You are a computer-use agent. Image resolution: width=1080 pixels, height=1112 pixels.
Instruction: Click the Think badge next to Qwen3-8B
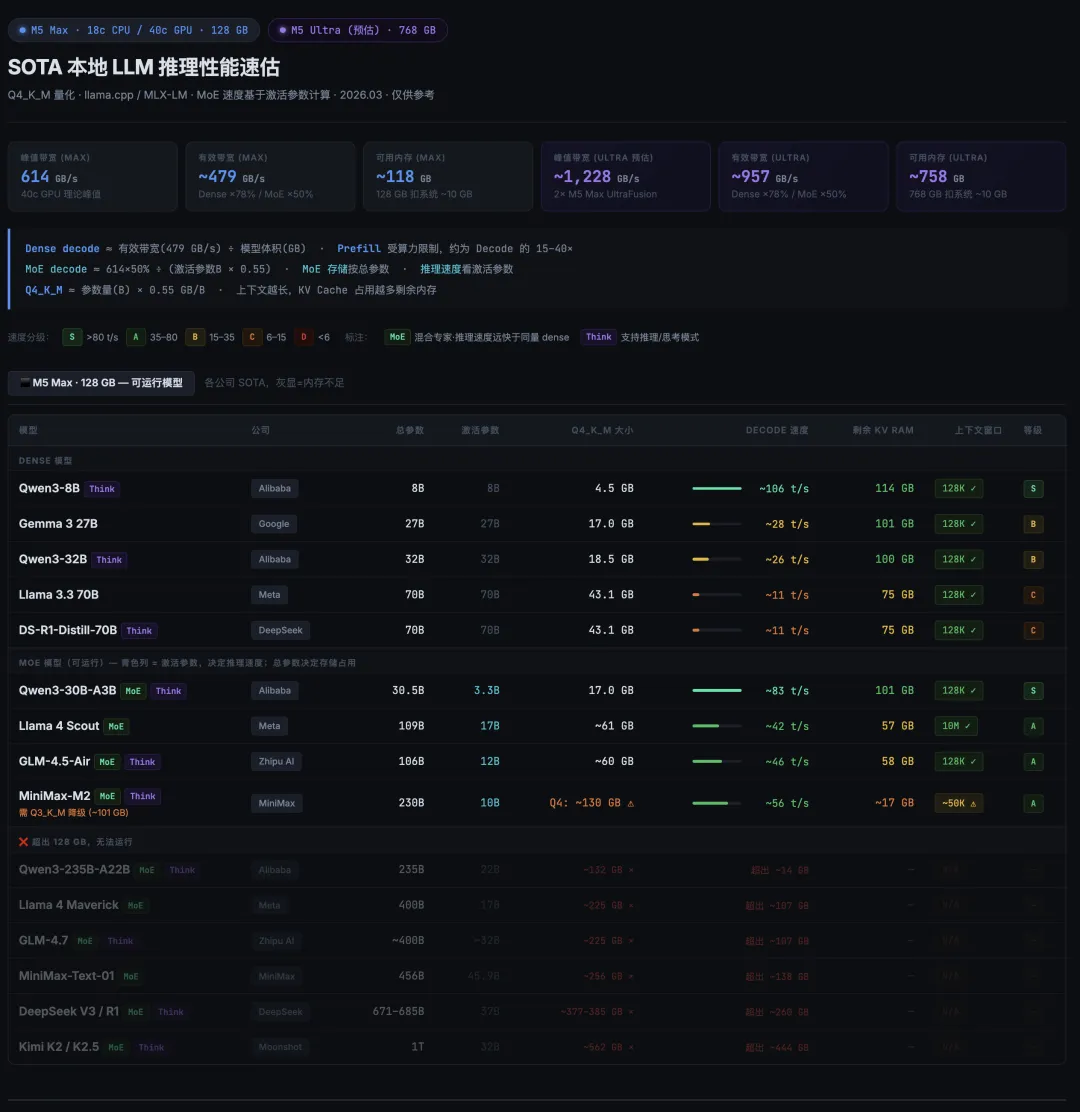[102, 488]
